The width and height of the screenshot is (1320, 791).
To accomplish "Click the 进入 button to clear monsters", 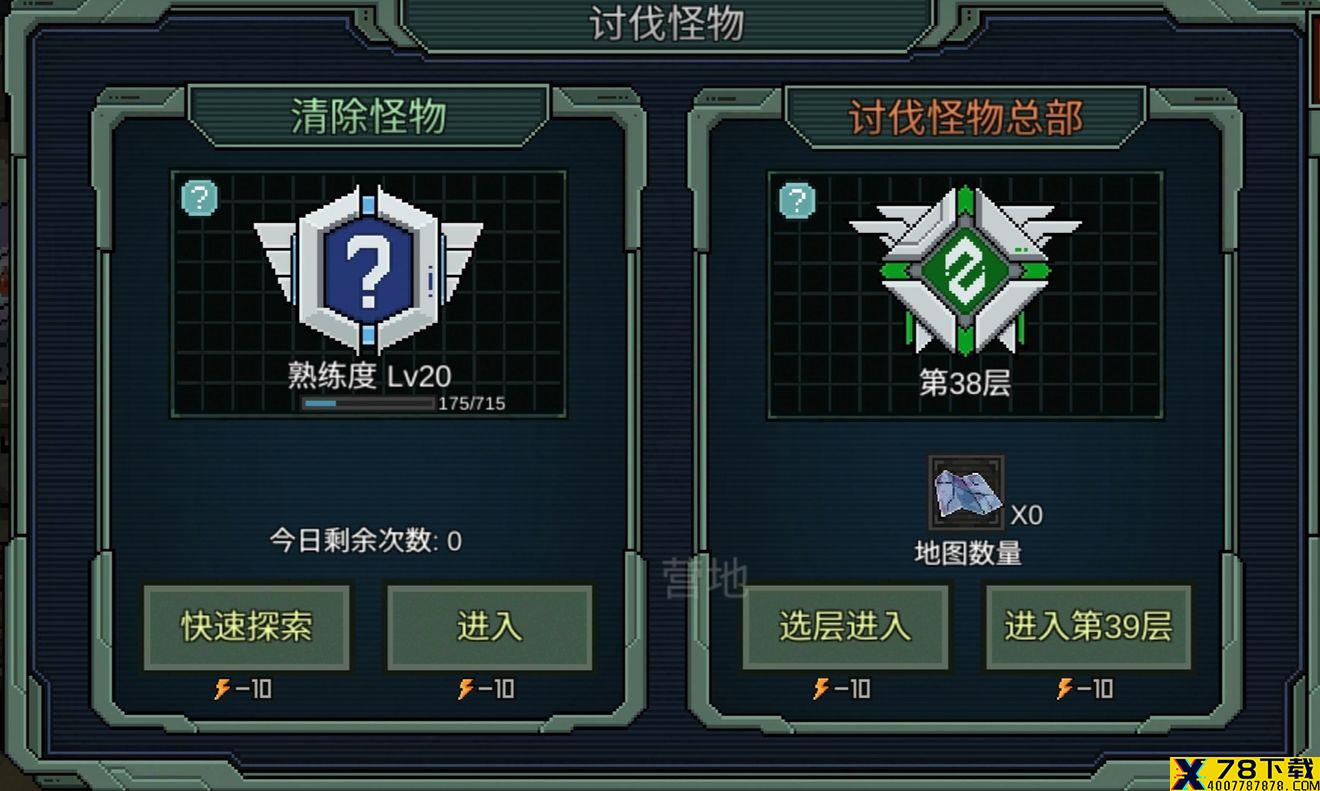I will (x=490, y=627).
